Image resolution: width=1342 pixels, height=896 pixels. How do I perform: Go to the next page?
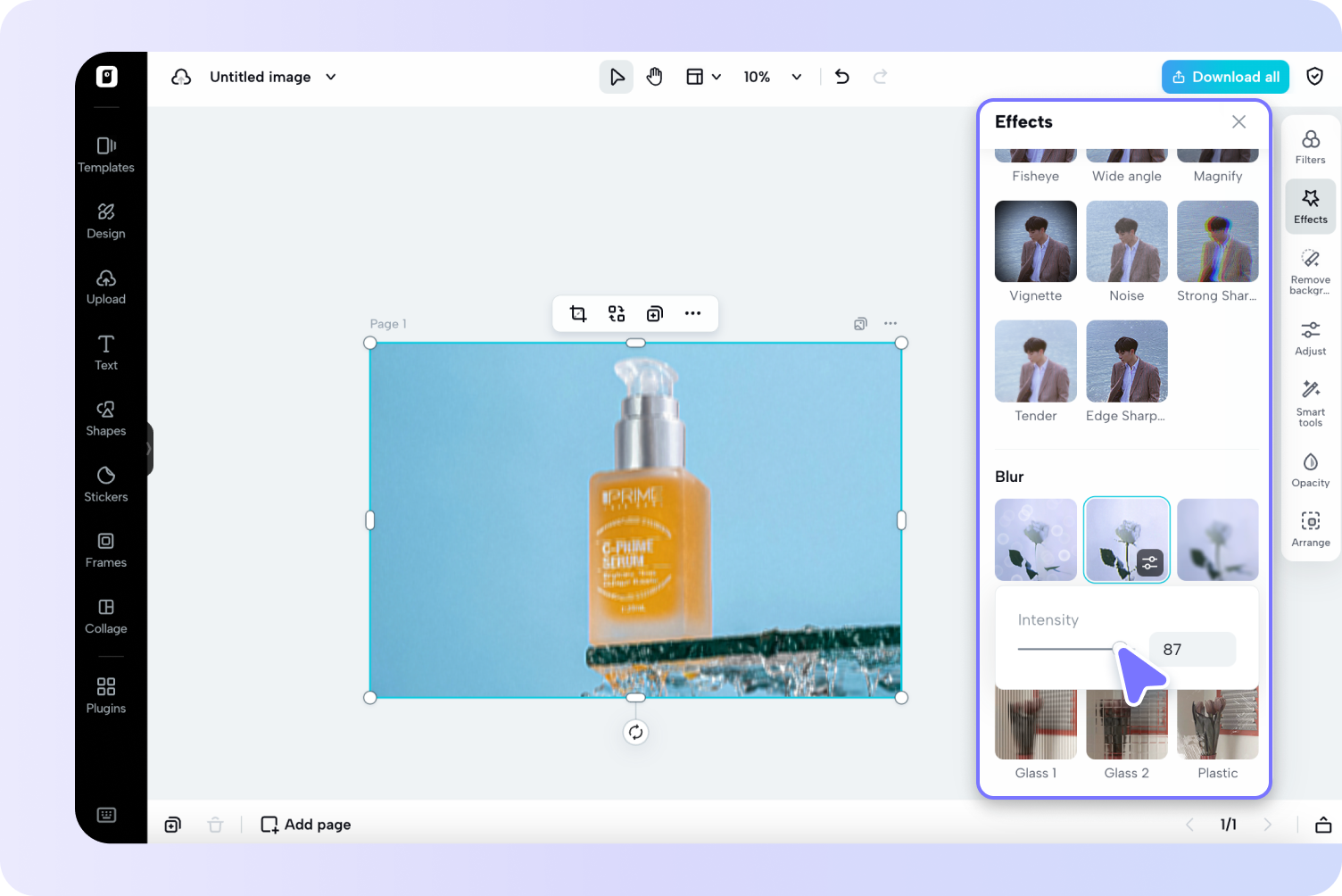1268,825
